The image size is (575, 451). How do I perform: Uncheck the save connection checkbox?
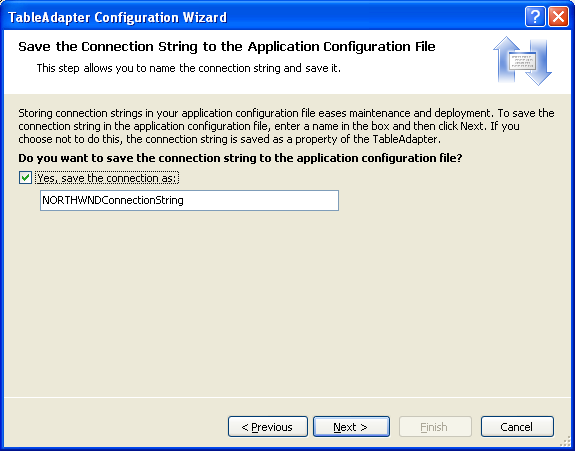[25, 178]
